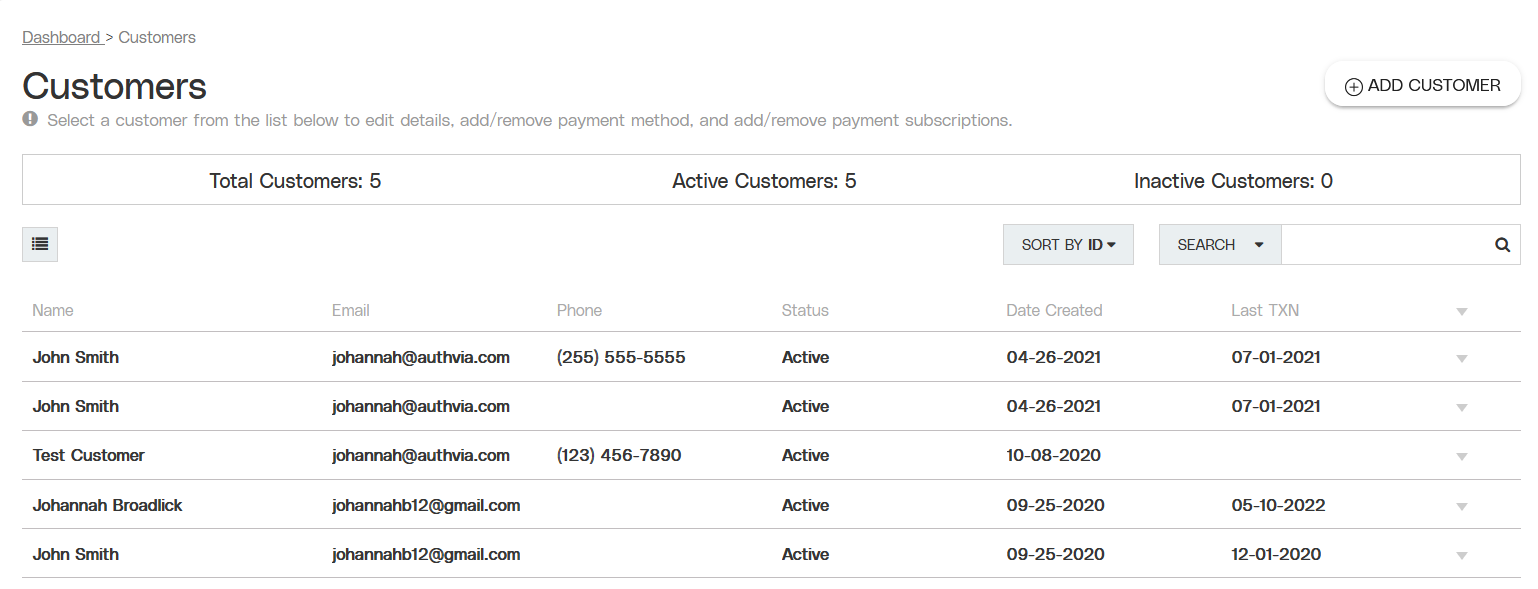The image size is (1538, 589).
Task: Open the Johannah Broadlick customer row
Action: [771, 505]
